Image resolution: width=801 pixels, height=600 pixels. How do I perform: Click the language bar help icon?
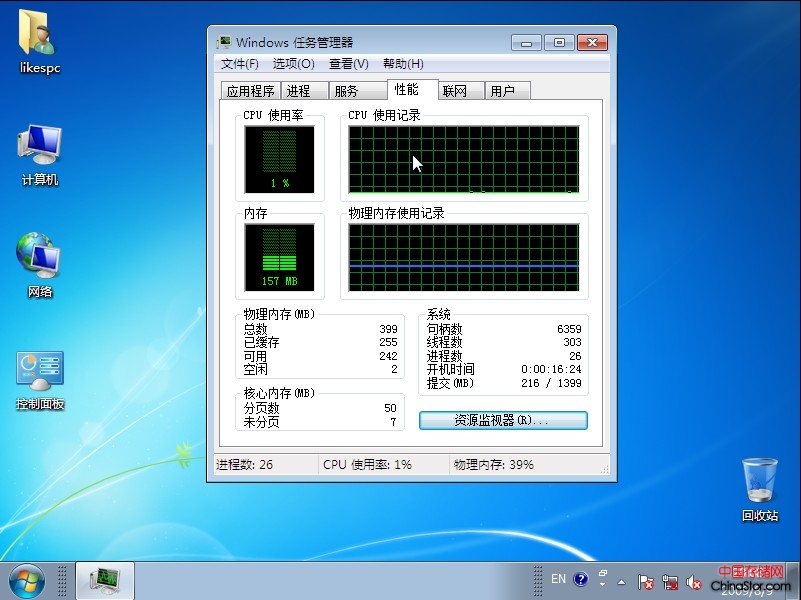tap(581, 579)
